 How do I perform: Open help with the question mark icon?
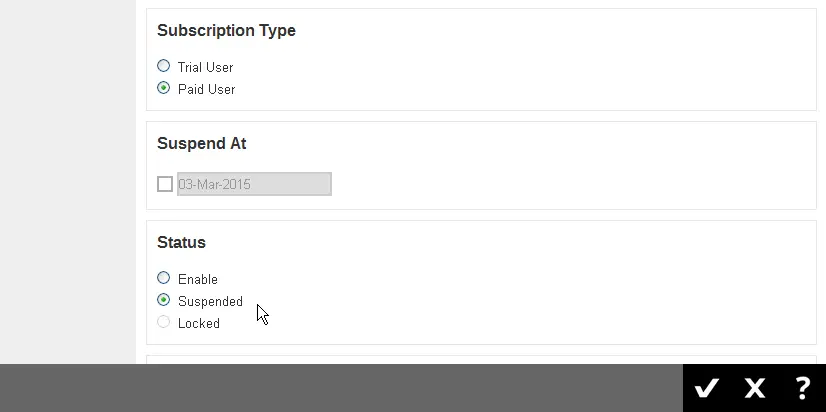coord(802,388)
